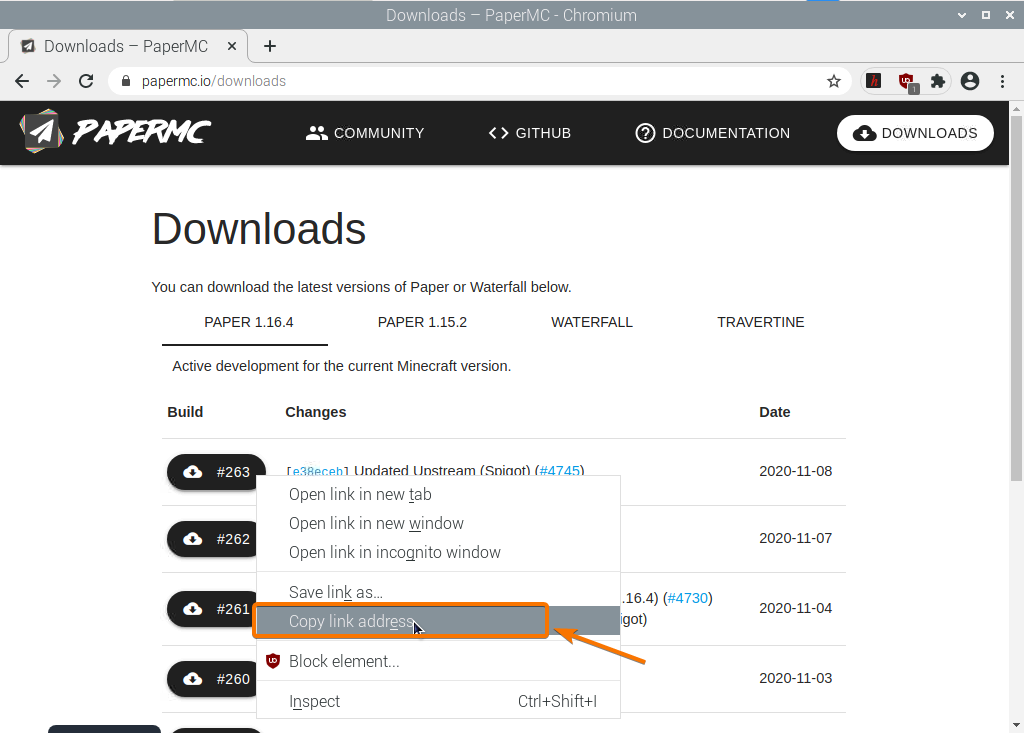Open commit link e38eceb
The width and height of the screenshot is (1024, 733).
point(317,471)
